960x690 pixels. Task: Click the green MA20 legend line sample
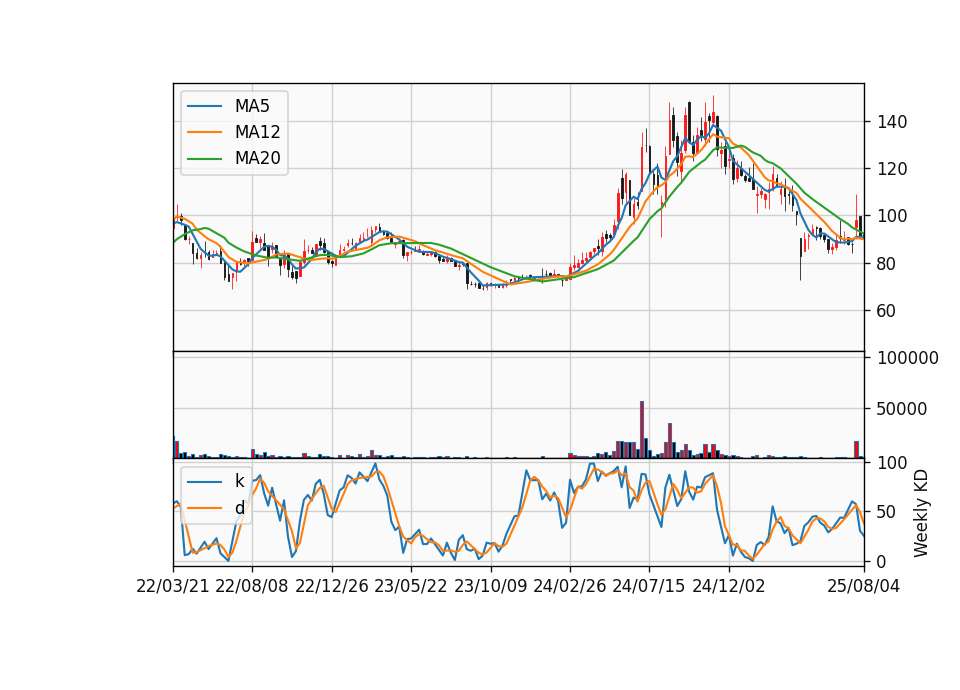pos(204,158)
